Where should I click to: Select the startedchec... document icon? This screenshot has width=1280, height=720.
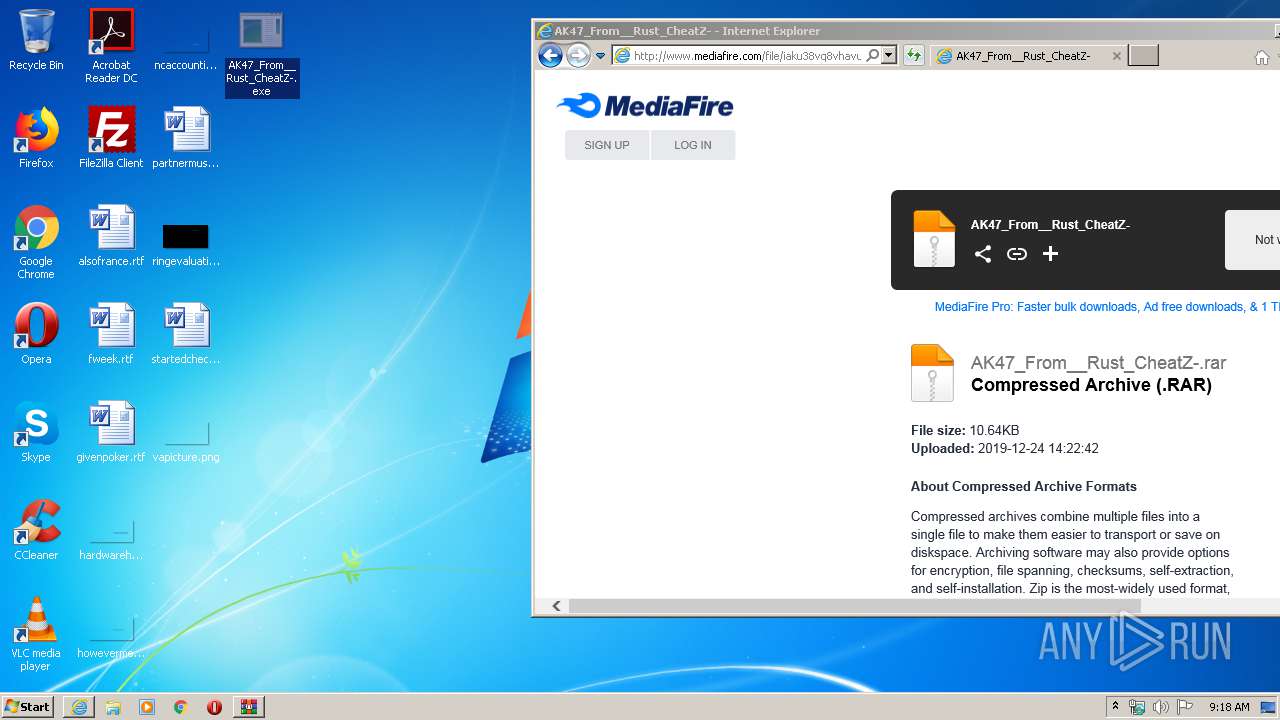coord(186,334)
